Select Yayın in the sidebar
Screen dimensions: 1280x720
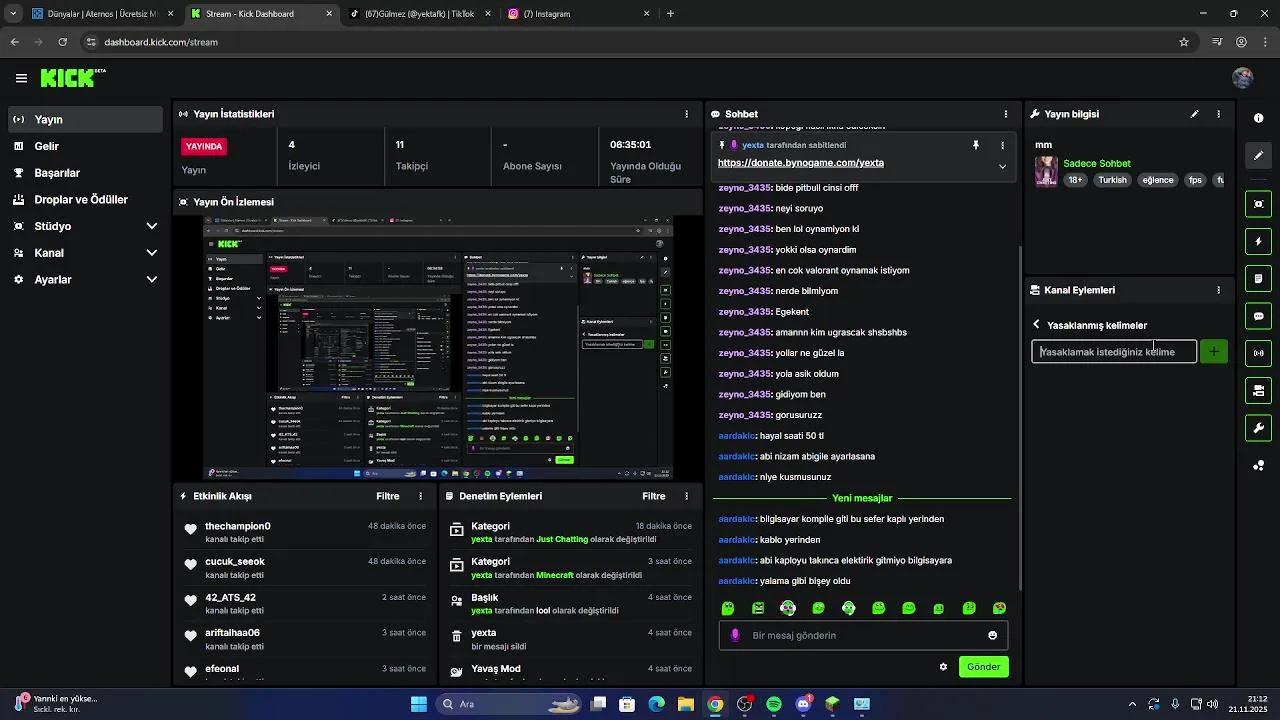click(85, 119)
